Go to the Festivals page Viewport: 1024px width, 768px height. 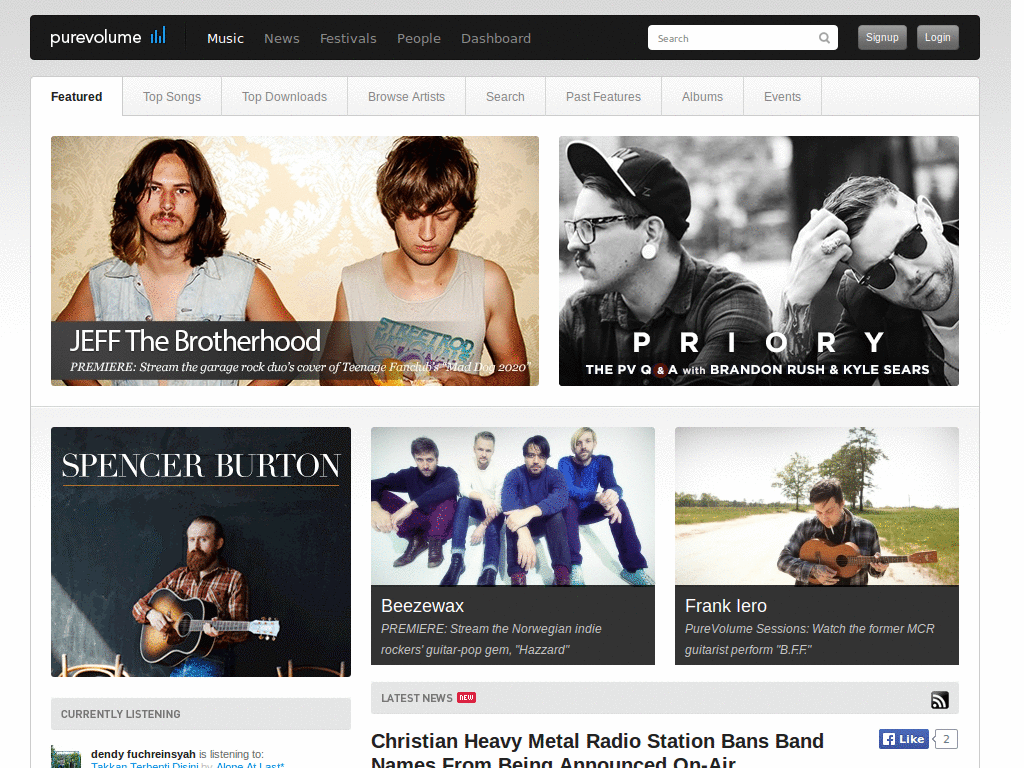pyautogui.click(x=348, y=39)
